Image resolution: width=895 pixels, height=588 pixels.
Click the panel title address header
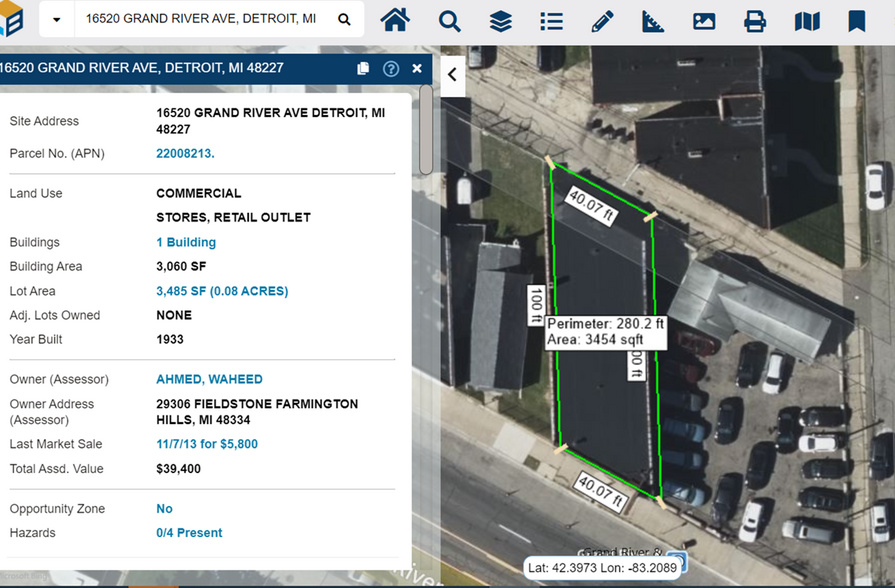142,68
